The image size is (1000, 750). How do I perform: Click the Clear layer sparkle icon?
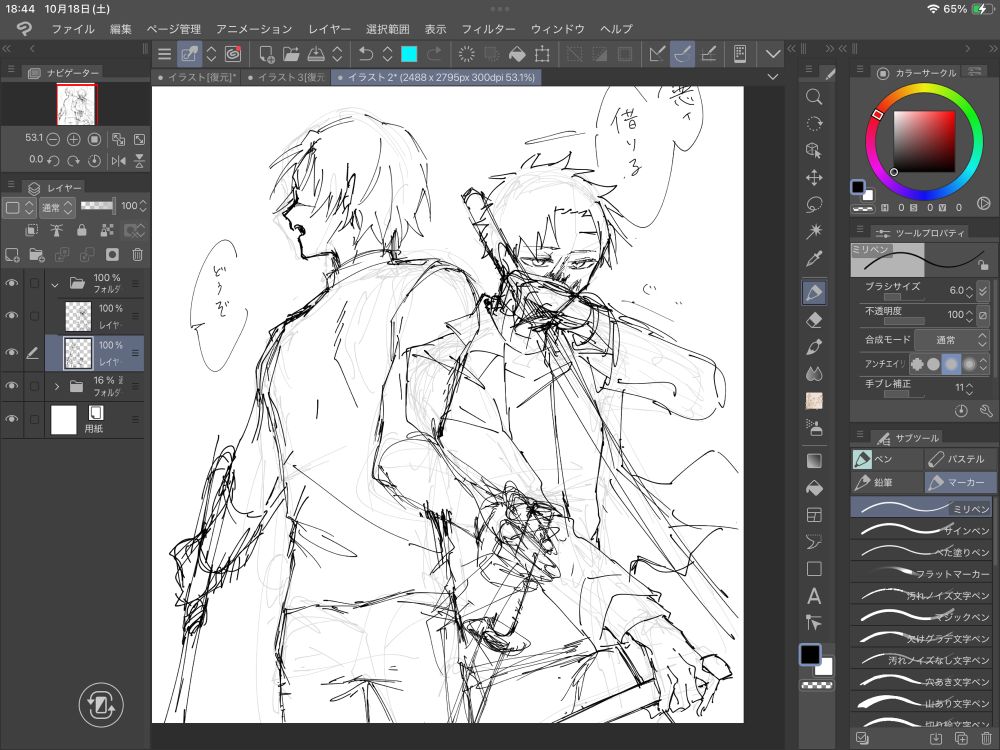tap(466, 54)
